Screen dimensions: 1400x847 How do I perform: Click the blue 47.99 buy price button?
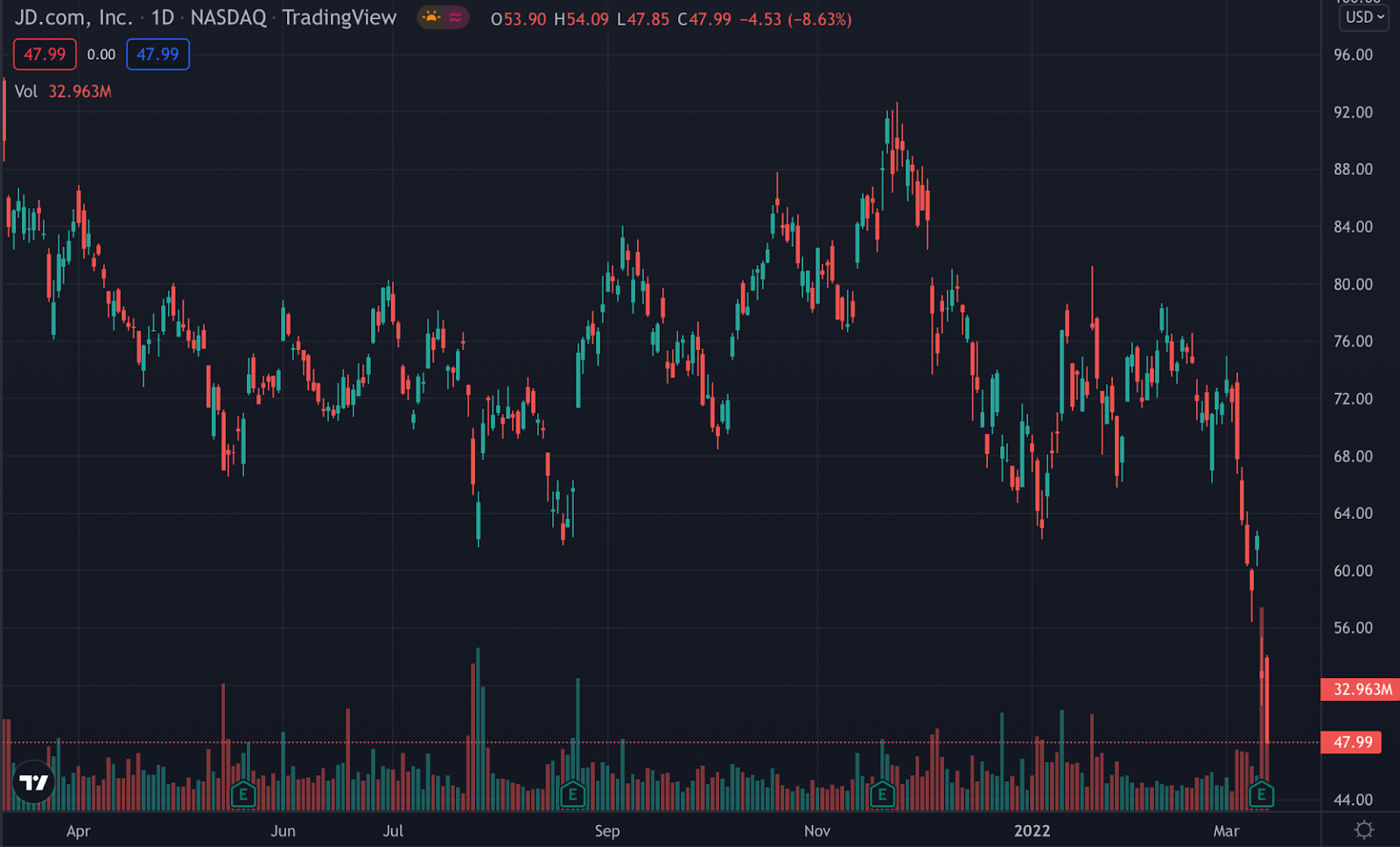pos(157,54)
